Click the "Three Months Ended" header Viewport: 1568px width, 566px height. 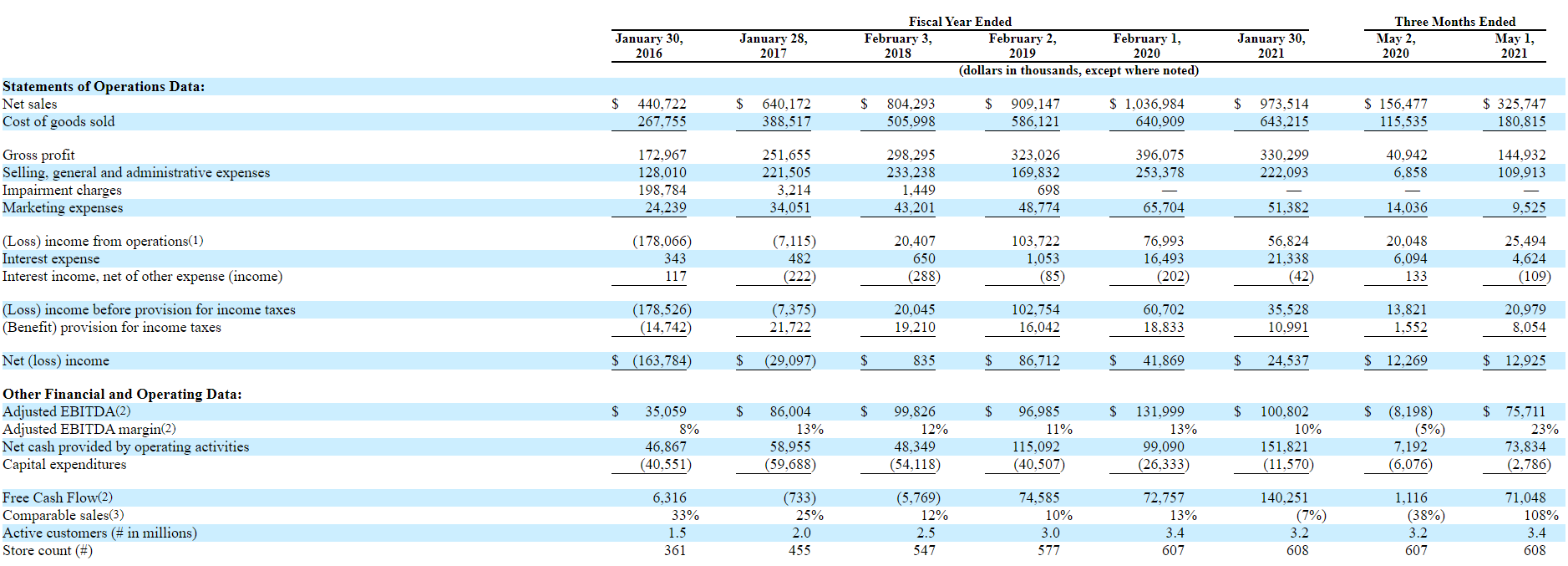coord(1454,22)
